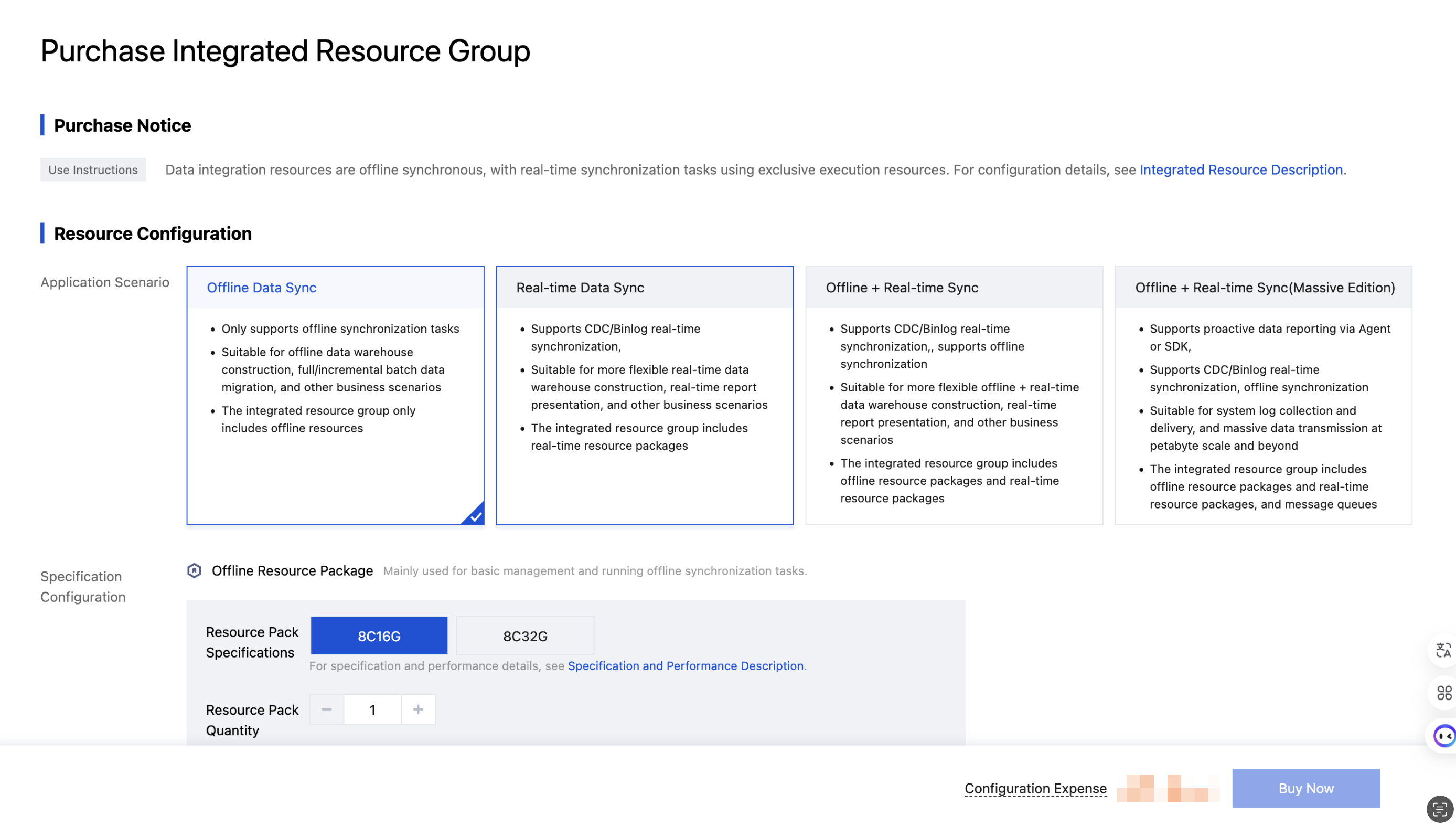Screen dimensions: 1456x826
Task: Select the 8C16G resource pack specification
Action: coord(379,636)
